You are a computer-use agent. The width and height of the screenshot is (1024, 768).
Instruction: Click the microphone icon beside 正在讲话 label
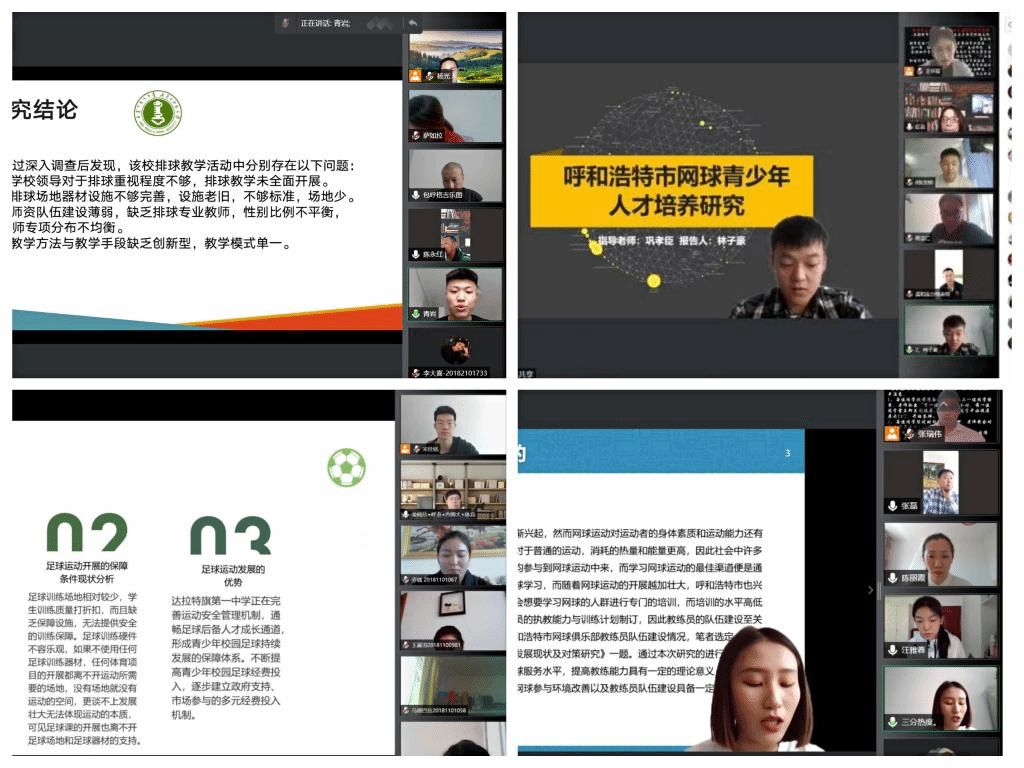coord(286,23)
